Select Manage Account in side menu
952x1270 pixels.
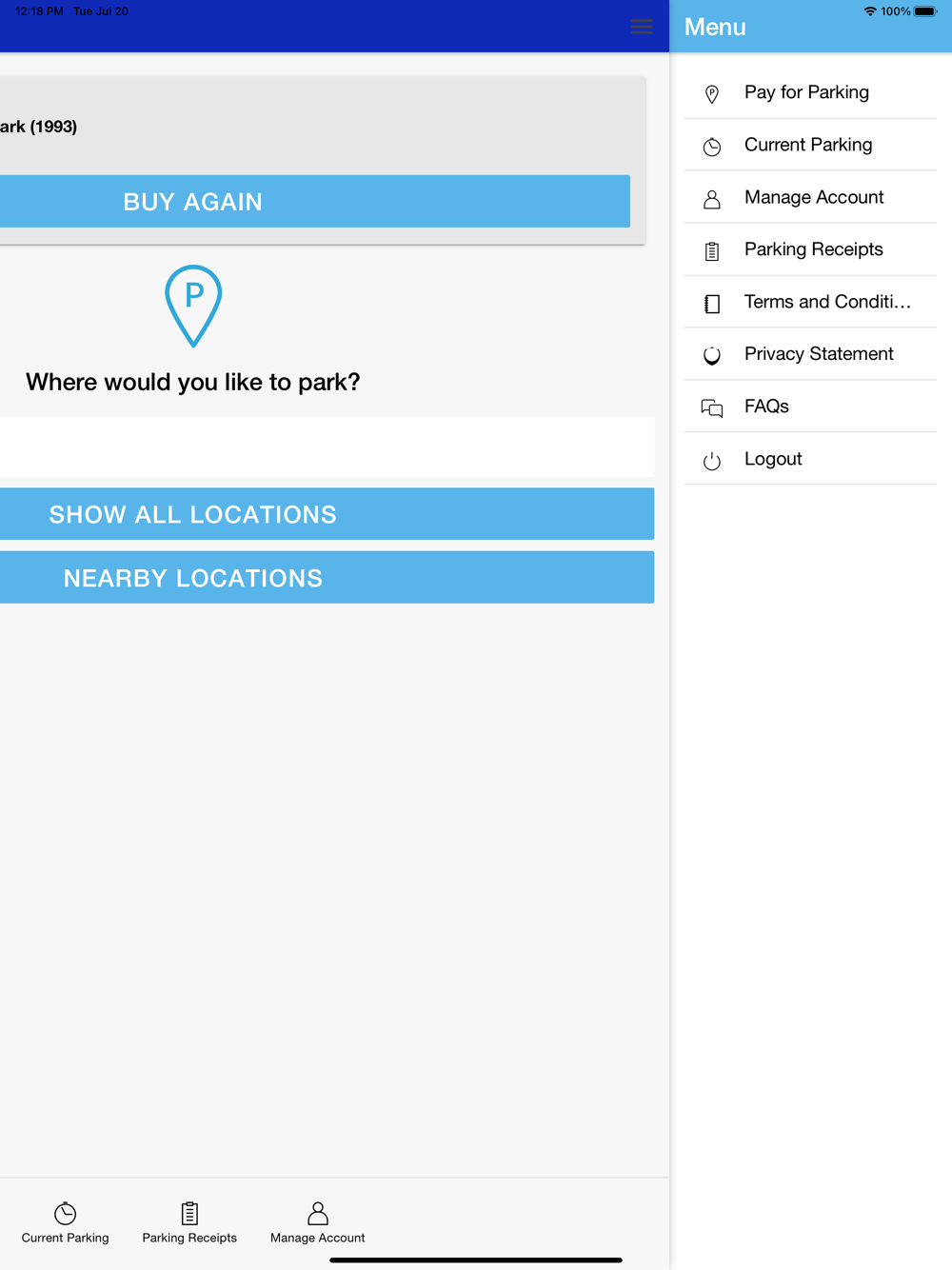click(810, 197)
